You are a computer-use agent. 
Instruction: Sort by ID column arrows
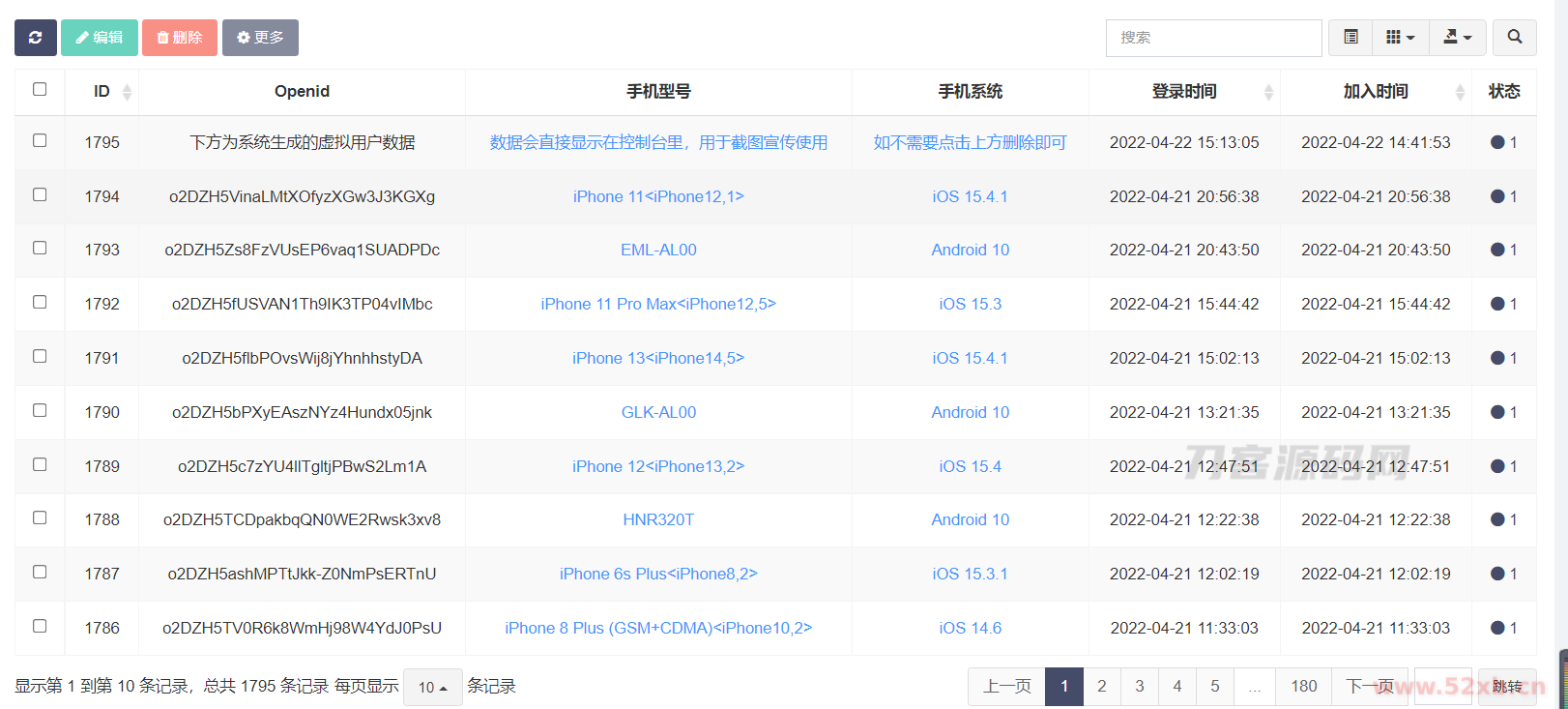tap(127, 92)
